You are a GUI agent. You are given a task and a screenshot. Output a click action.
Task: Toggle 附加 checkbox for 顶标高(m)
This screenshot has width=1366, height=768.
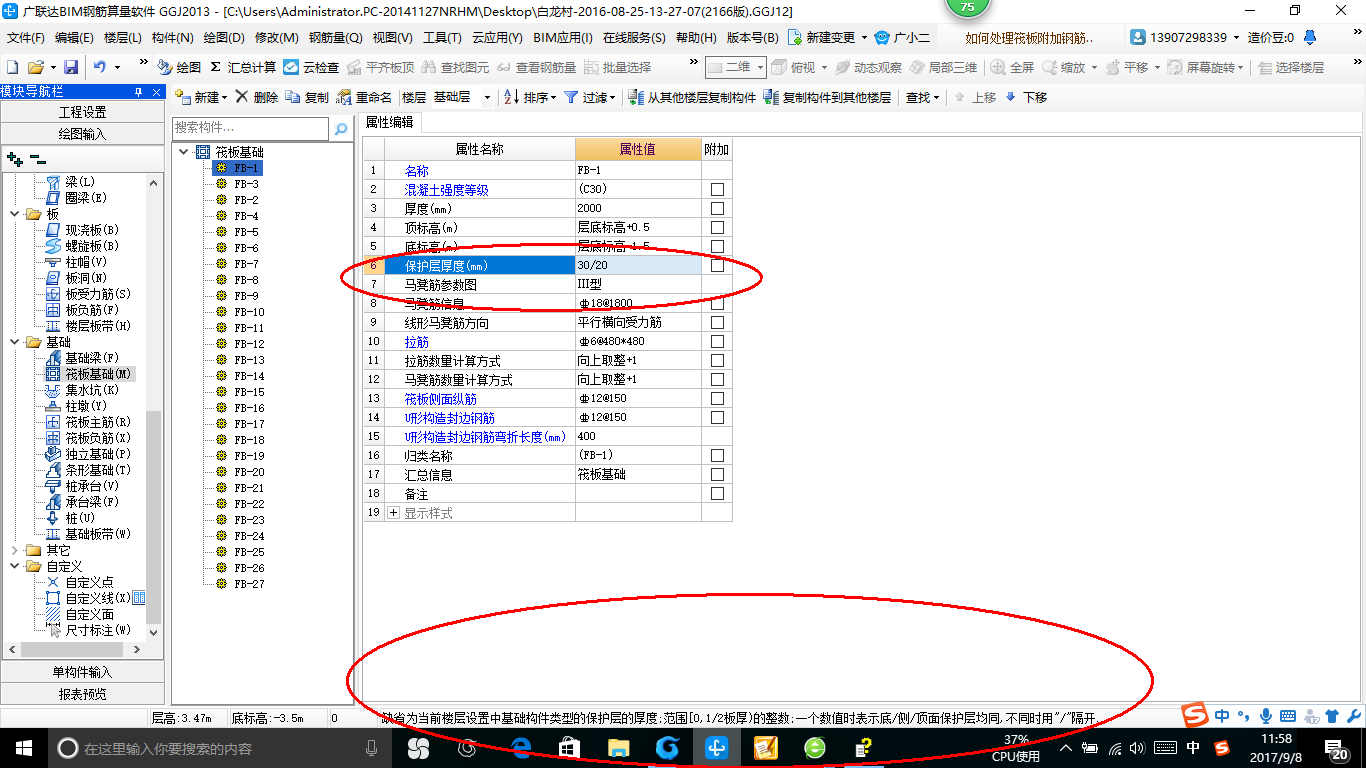tap(717, 227)
